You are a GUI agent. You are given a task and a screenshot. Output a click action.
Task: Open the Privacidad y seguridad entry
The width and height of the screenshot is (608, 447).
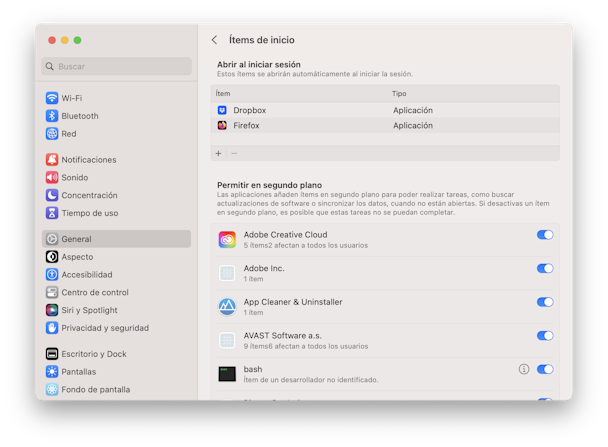(x=116, y=328)
